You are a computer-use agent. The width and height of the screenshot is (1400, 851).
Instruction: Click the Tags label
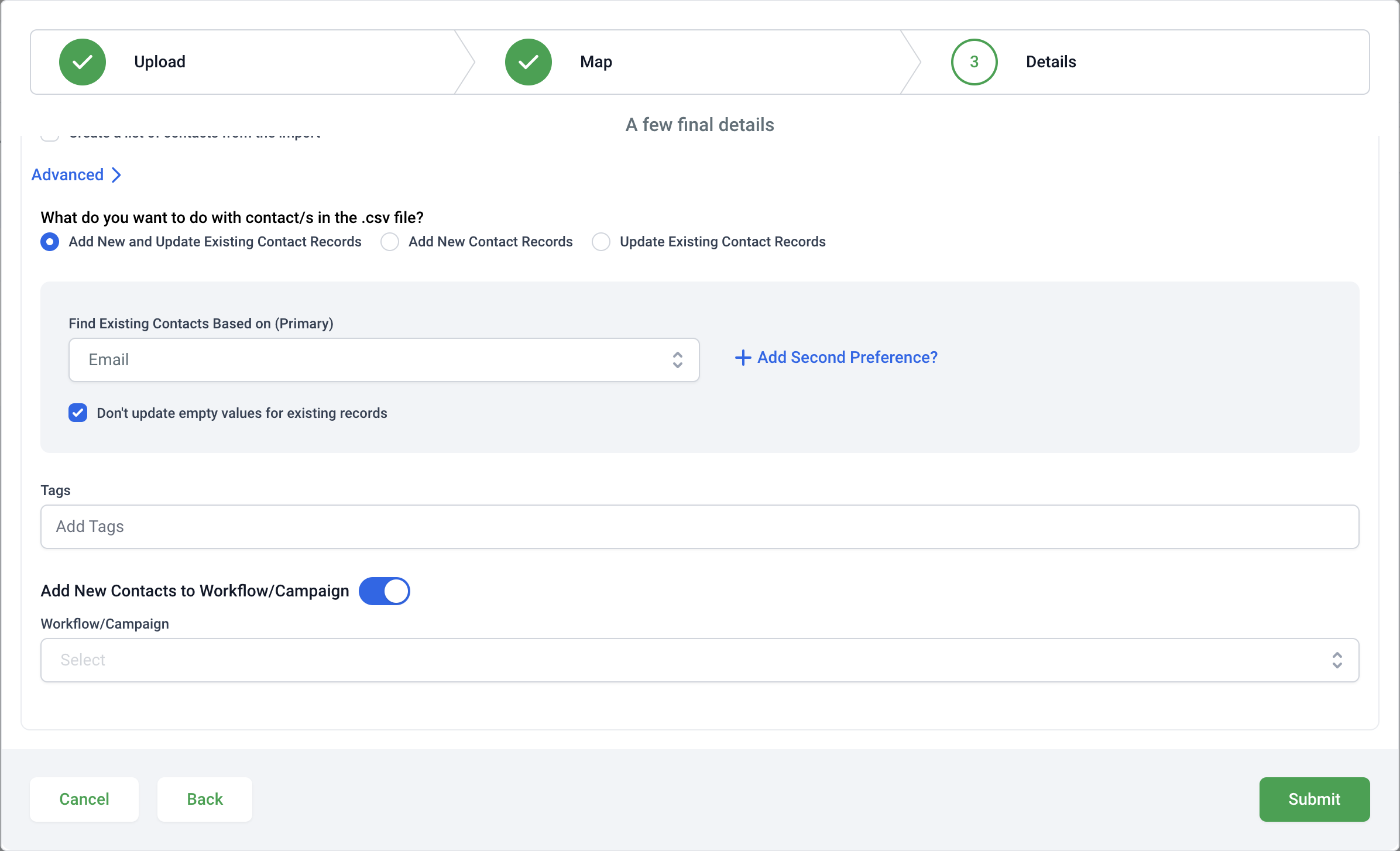coord(56,490)
